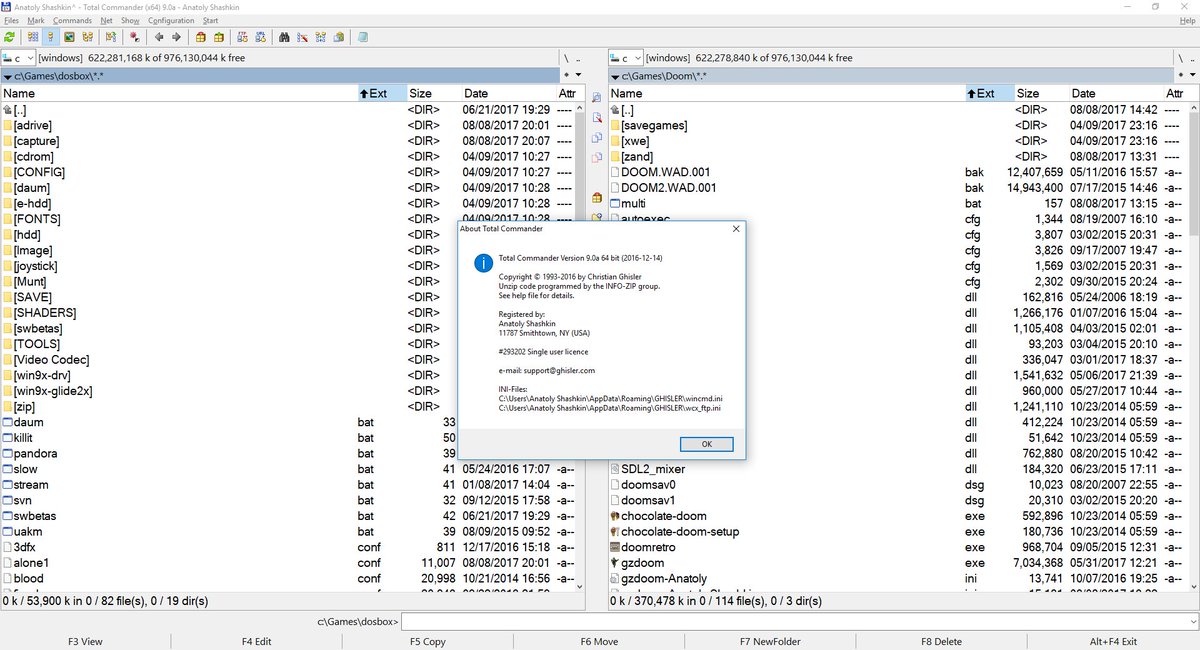This screenshot has height=650, width=1200.
Task: Click the new FTP connection icon
Action: coord(260,37)
